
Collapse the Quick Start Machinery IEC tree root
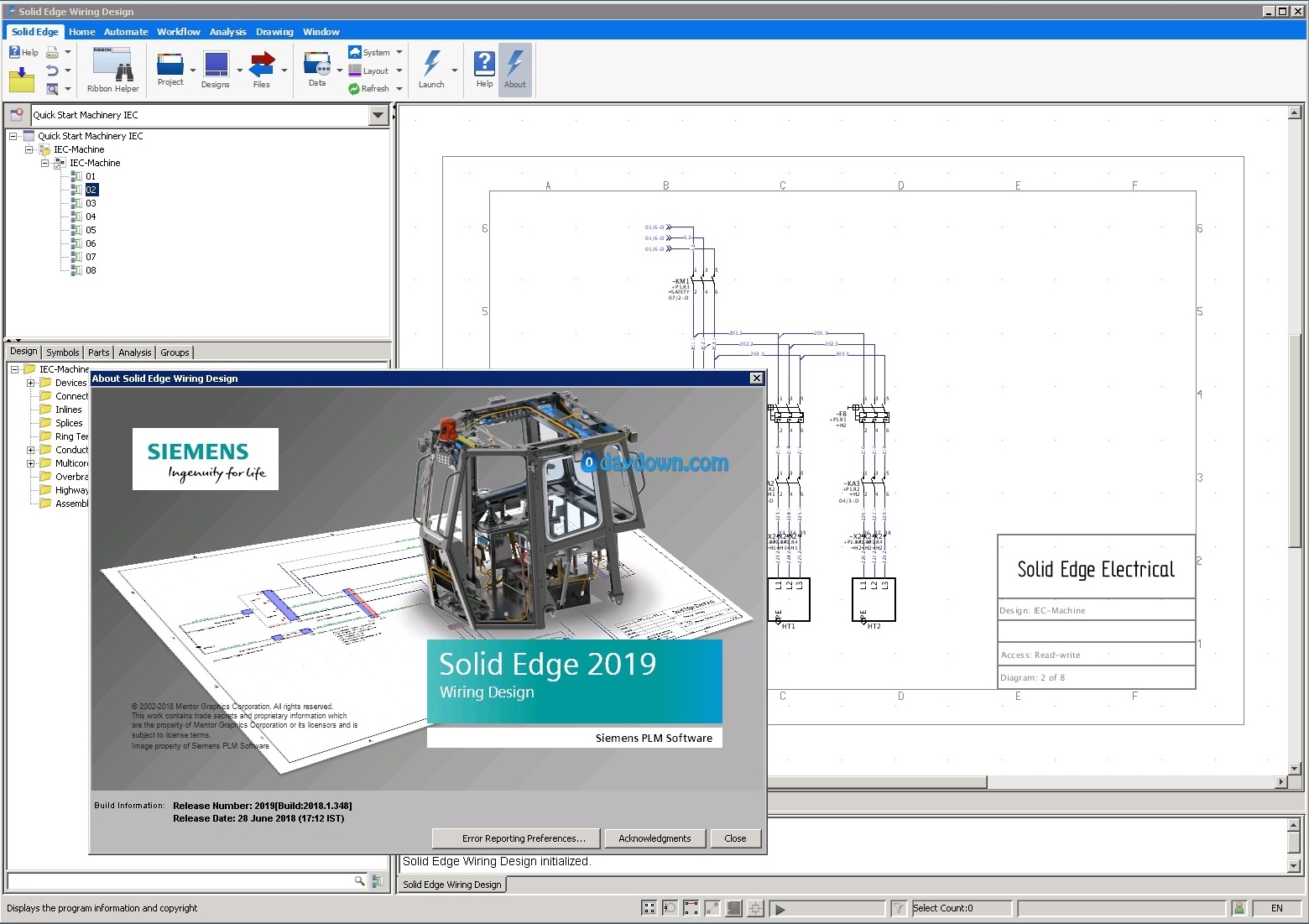click(13, 136)
